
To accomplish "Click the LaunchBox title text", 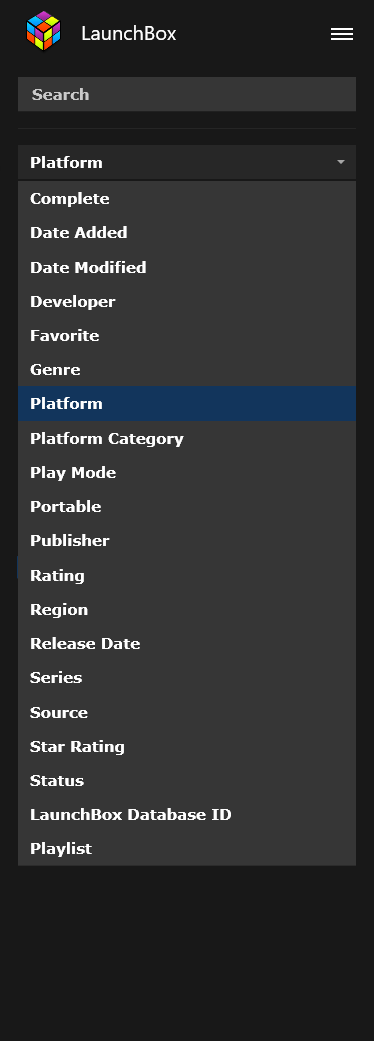I will [x=129, y=33].
